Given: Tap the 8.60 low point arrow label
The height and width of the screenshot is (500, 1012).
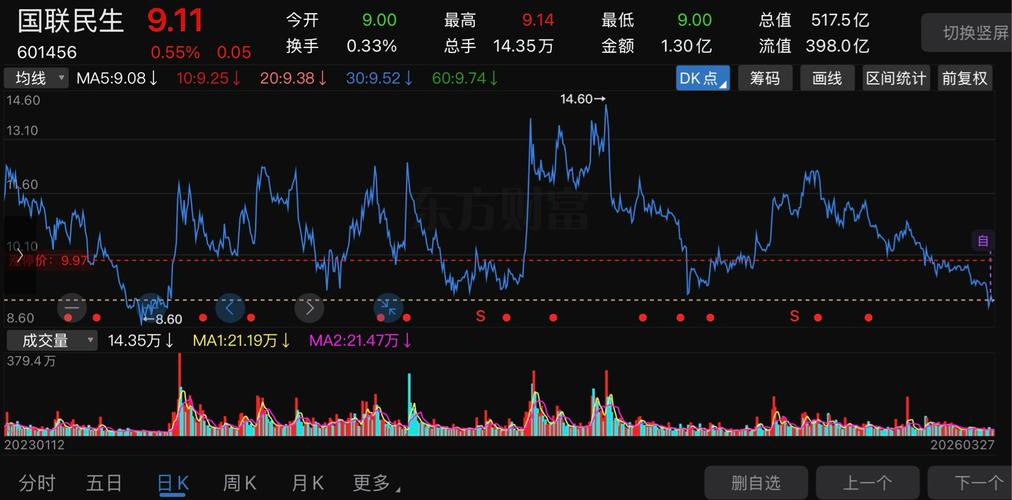Looking at the screenshot, I should coord(163,319).
